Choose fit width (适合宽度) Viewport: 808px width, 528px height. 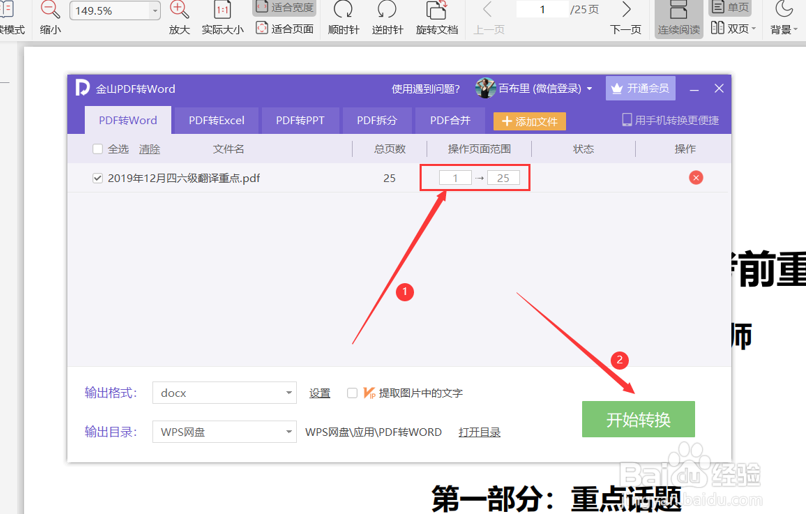[285, 7]
